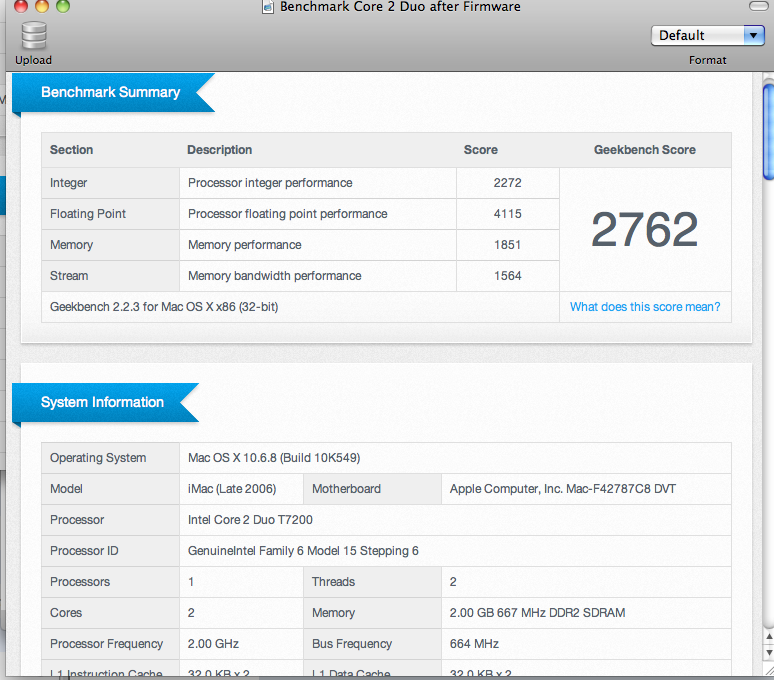
Task: Click the document icon in title bar
Action: (268, 7)
